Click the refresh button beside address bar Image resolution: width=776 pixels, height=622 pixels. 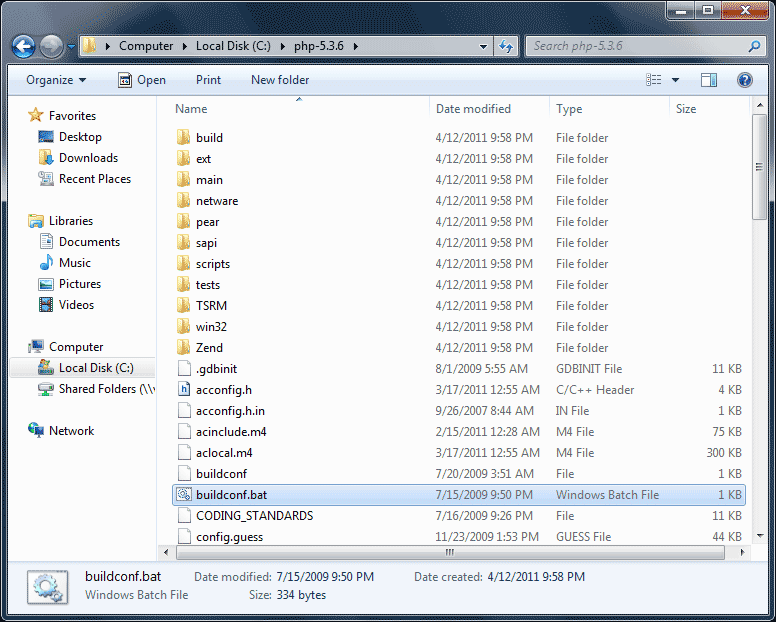click(506, 46)
